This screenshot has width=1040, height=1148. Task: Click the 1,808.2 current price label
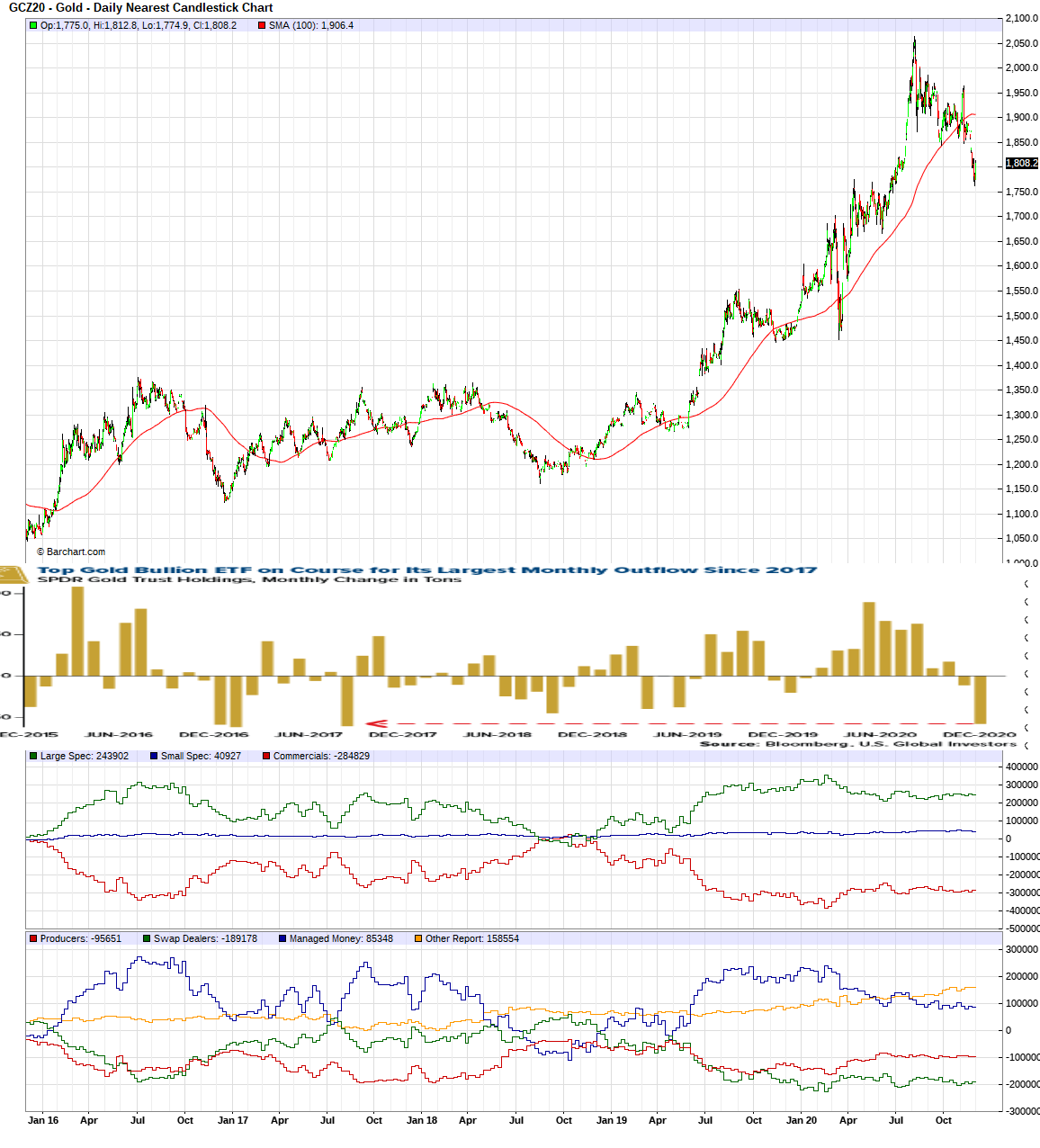pos(1021,163)
